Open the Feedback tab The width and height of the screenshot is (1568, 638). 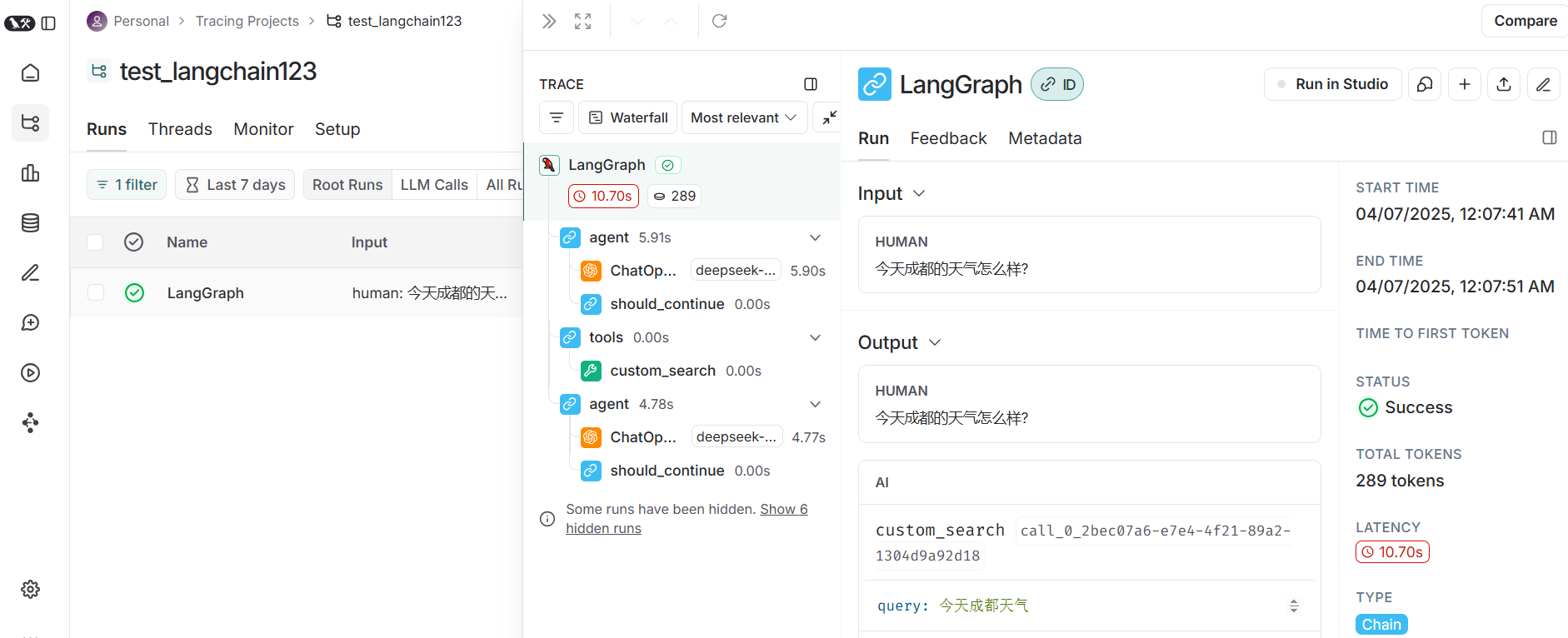click(x=948, y=138)
